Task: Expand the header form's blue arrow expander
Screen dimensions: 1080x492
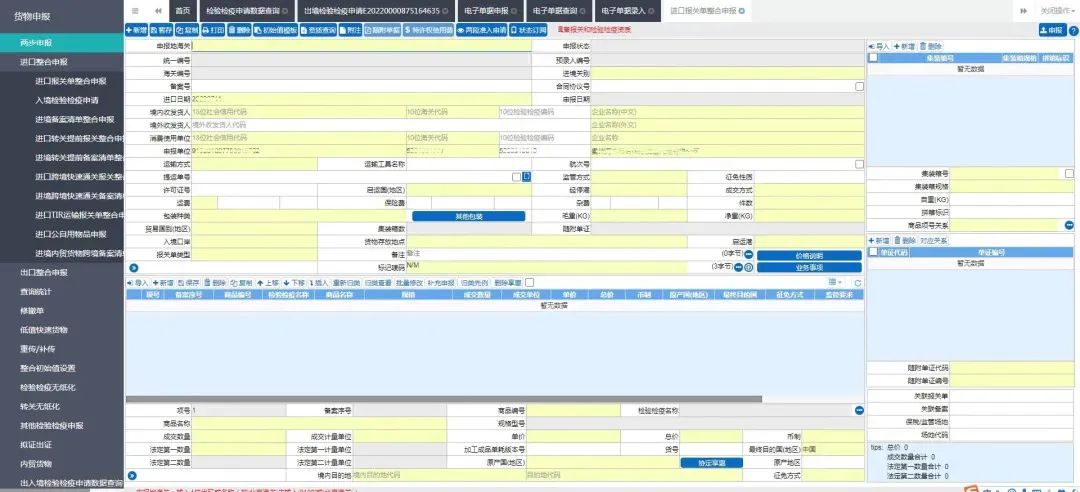Action: coord(133,267)
